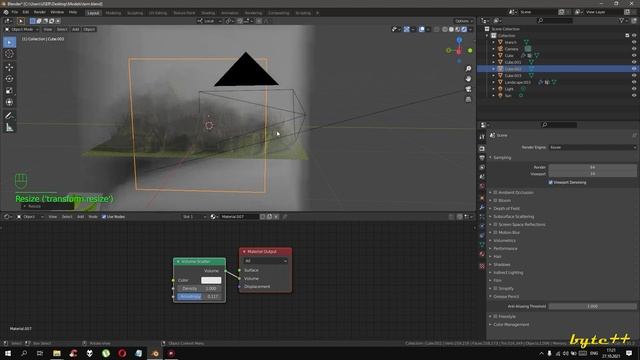Open the Texture properties checker icon

[482, 266]
